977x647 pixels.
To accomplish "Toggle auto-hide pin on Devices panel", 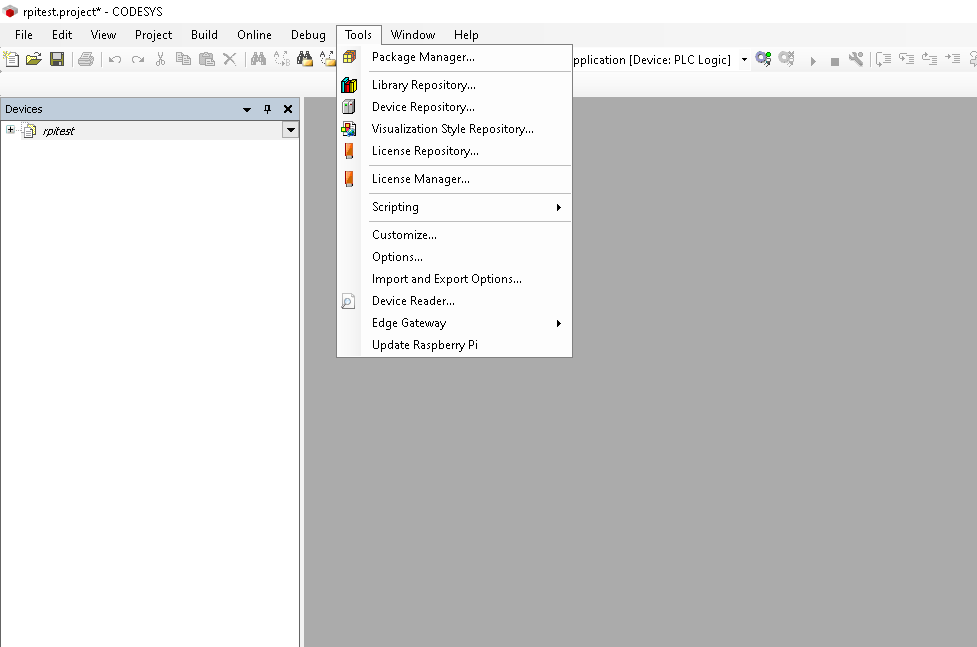I will click(x=267, y=109).
